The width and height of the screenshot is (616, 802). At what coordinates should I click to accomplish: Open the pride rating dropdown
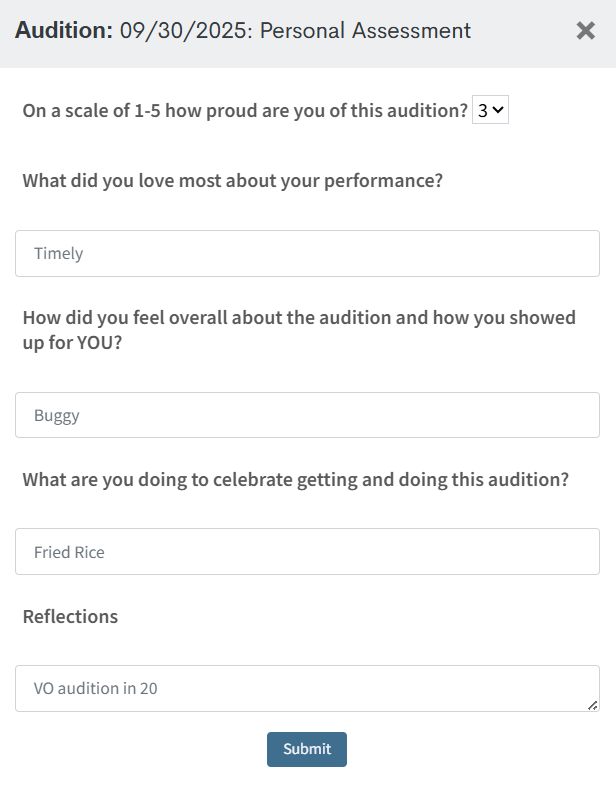click(x=490, y=111)
